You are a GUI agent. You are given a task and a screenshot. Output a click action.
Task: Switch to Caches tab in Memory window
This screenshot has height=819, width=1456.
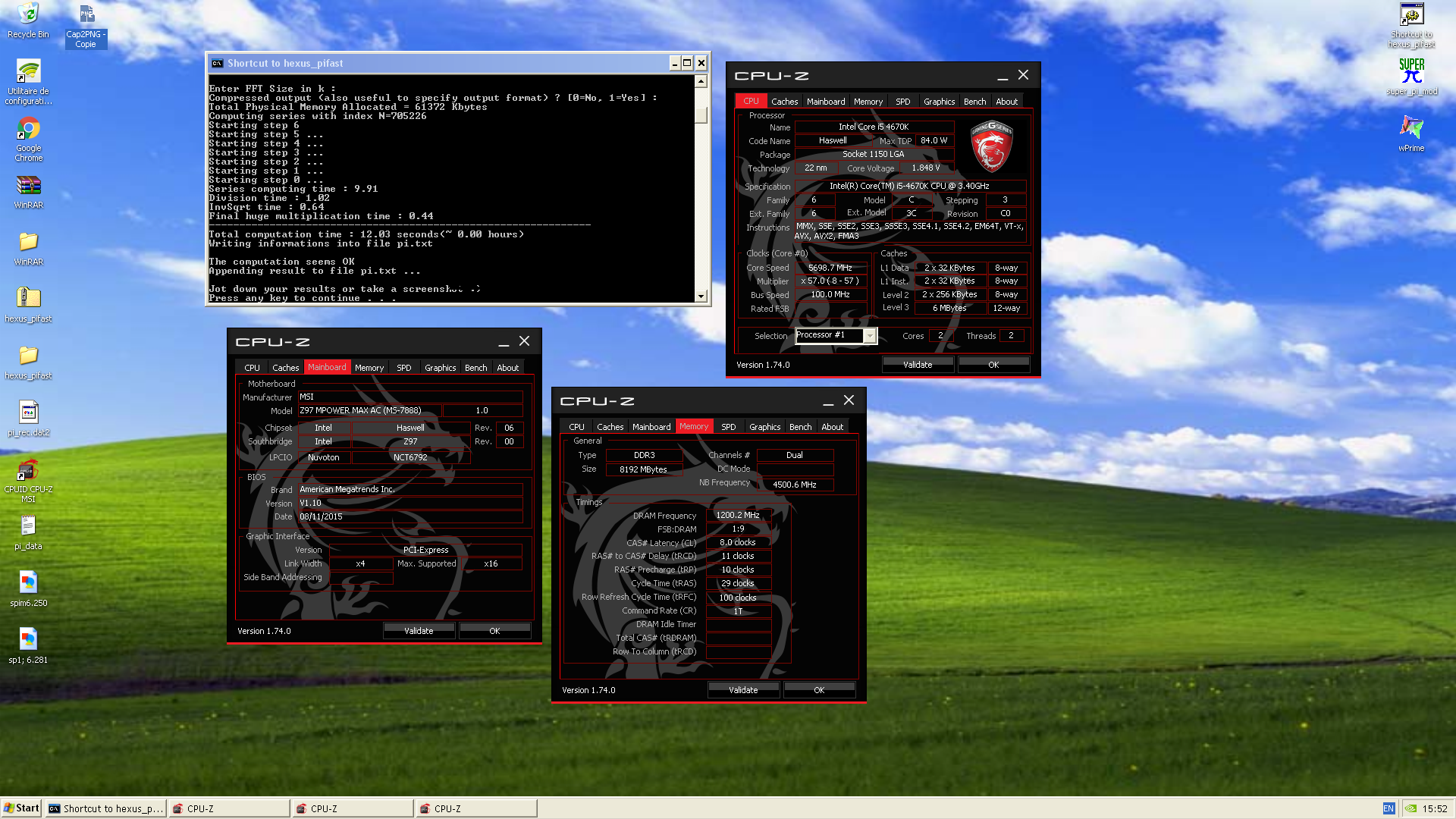(610, 427)
